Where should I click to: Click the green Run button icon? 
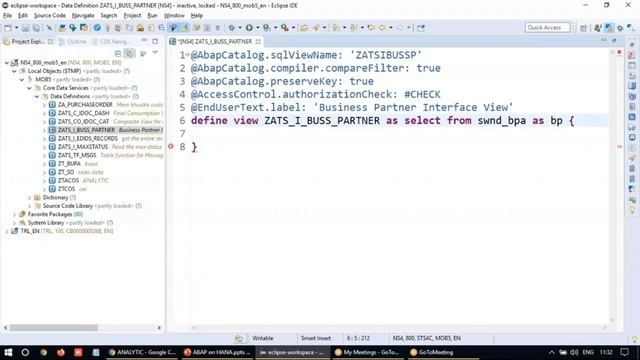click(249, 28)
